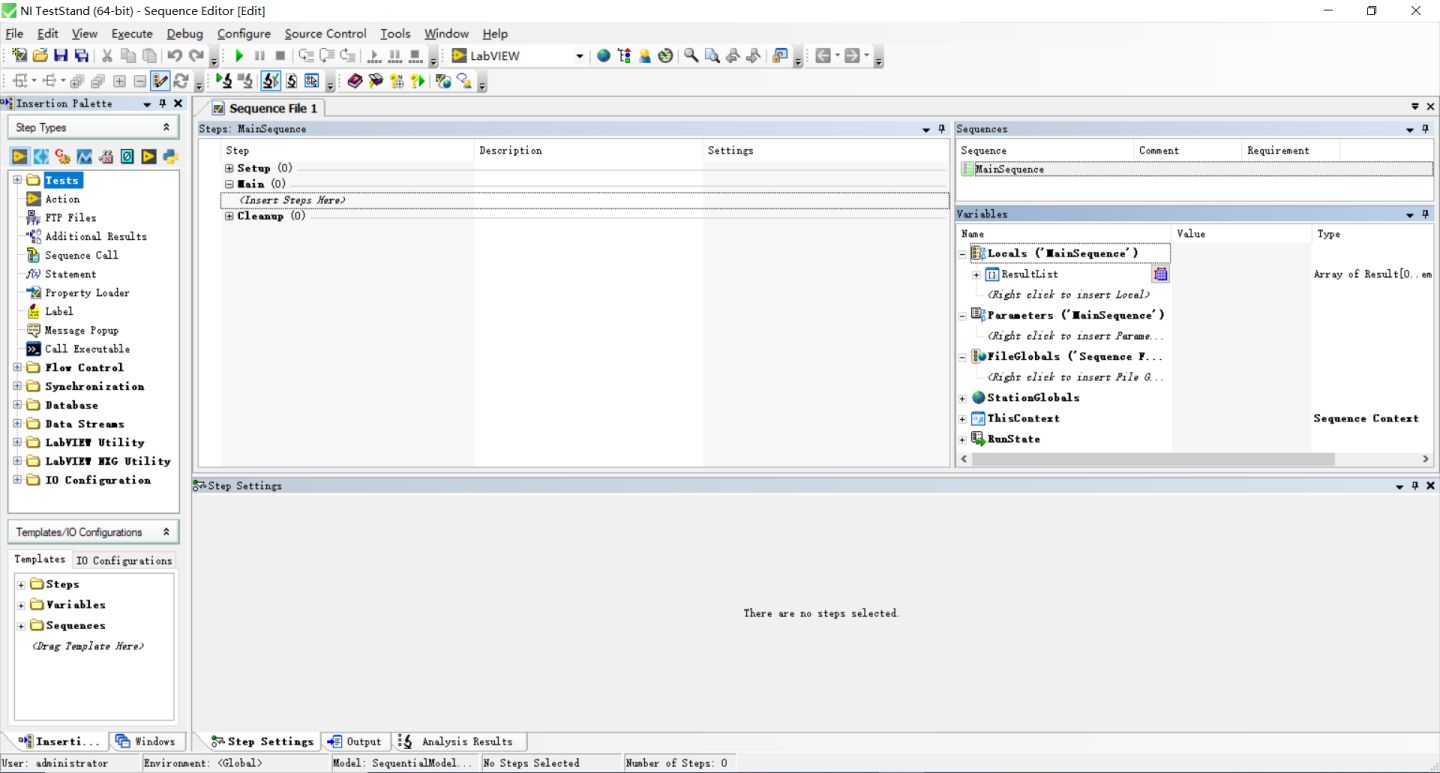
Task: Open the Tools menu
Action: coord(395,34)
